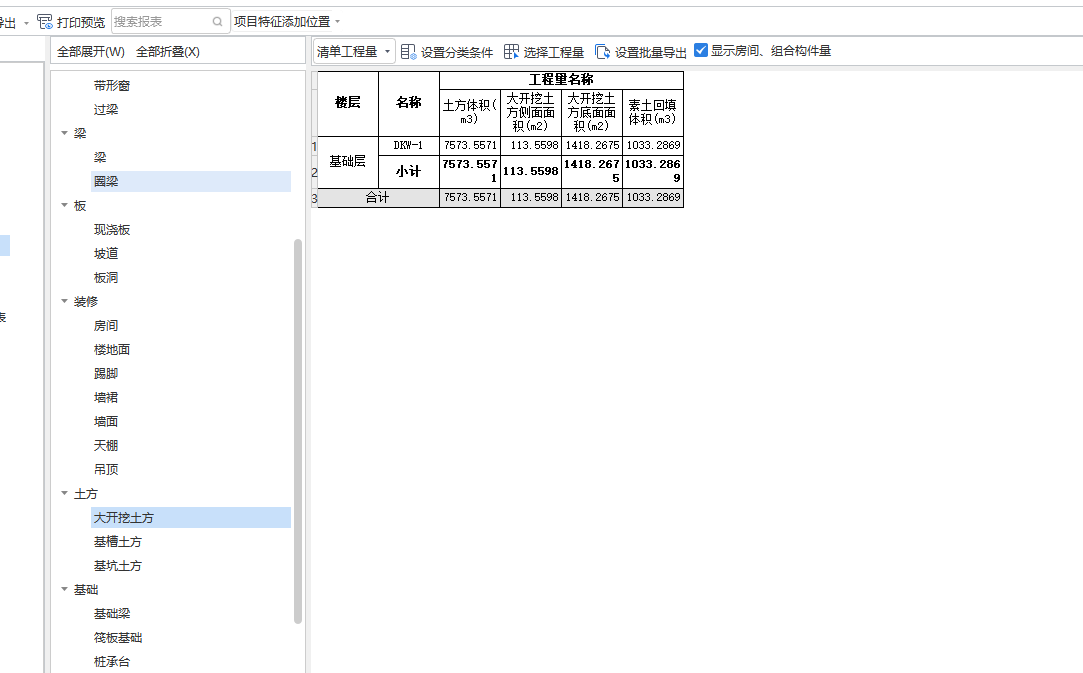
Task: Click the 设置分类条件 icon
Action: pyautogui.click(x=408, y=52)
